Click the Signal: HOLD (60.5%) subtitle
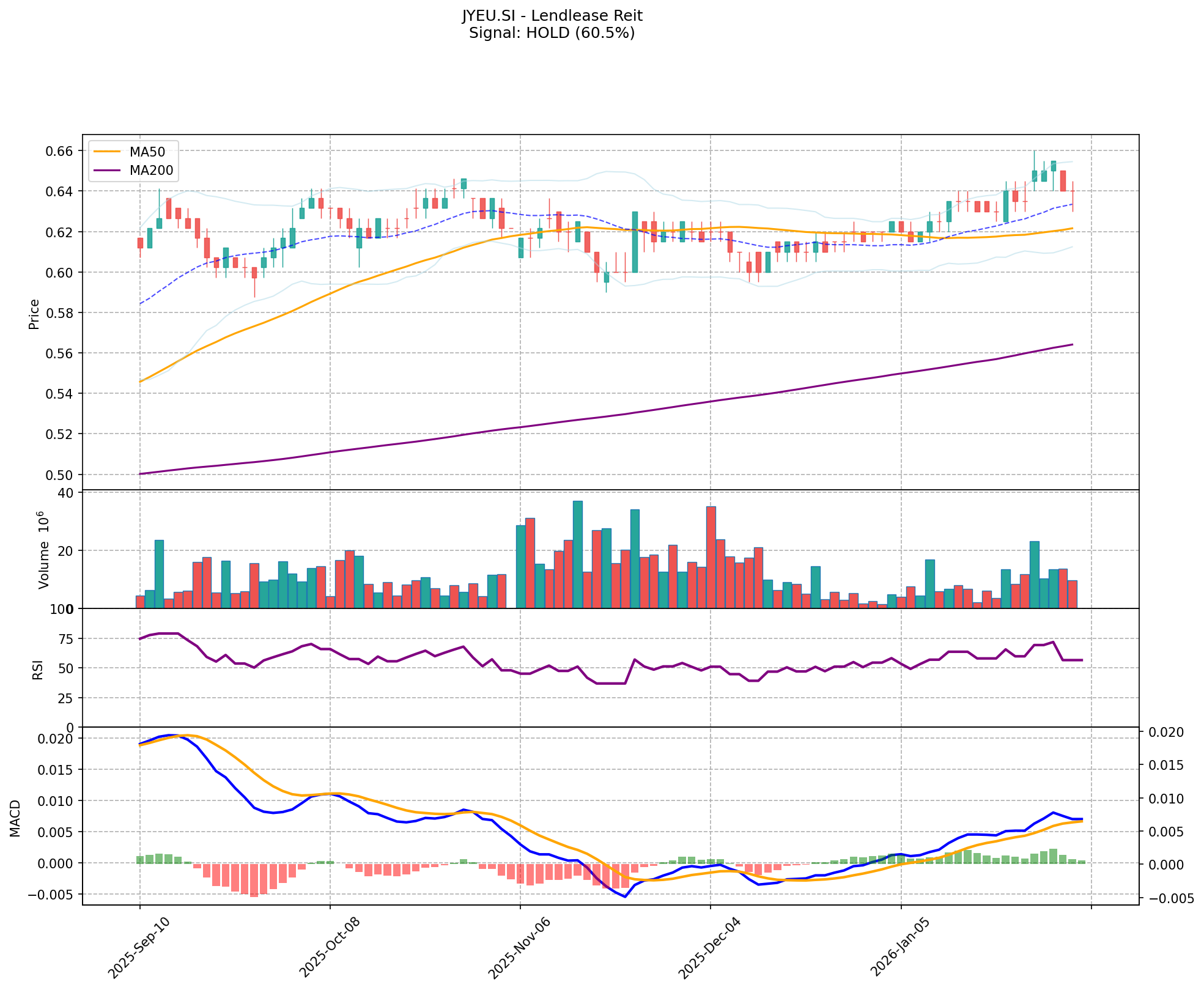 pos(552,33)
